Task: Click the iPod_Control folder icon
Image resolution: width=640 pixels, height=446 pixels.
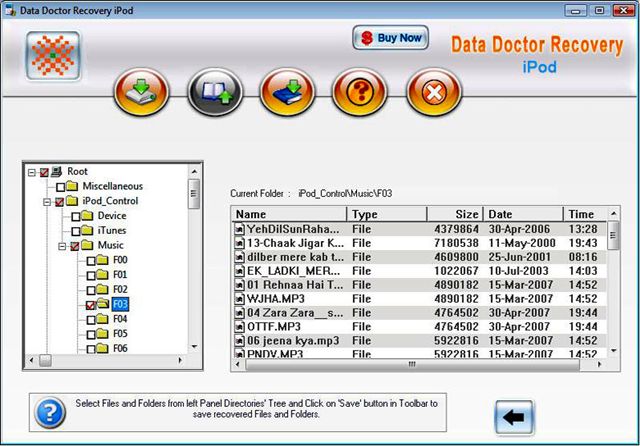Action: (72, 201)
